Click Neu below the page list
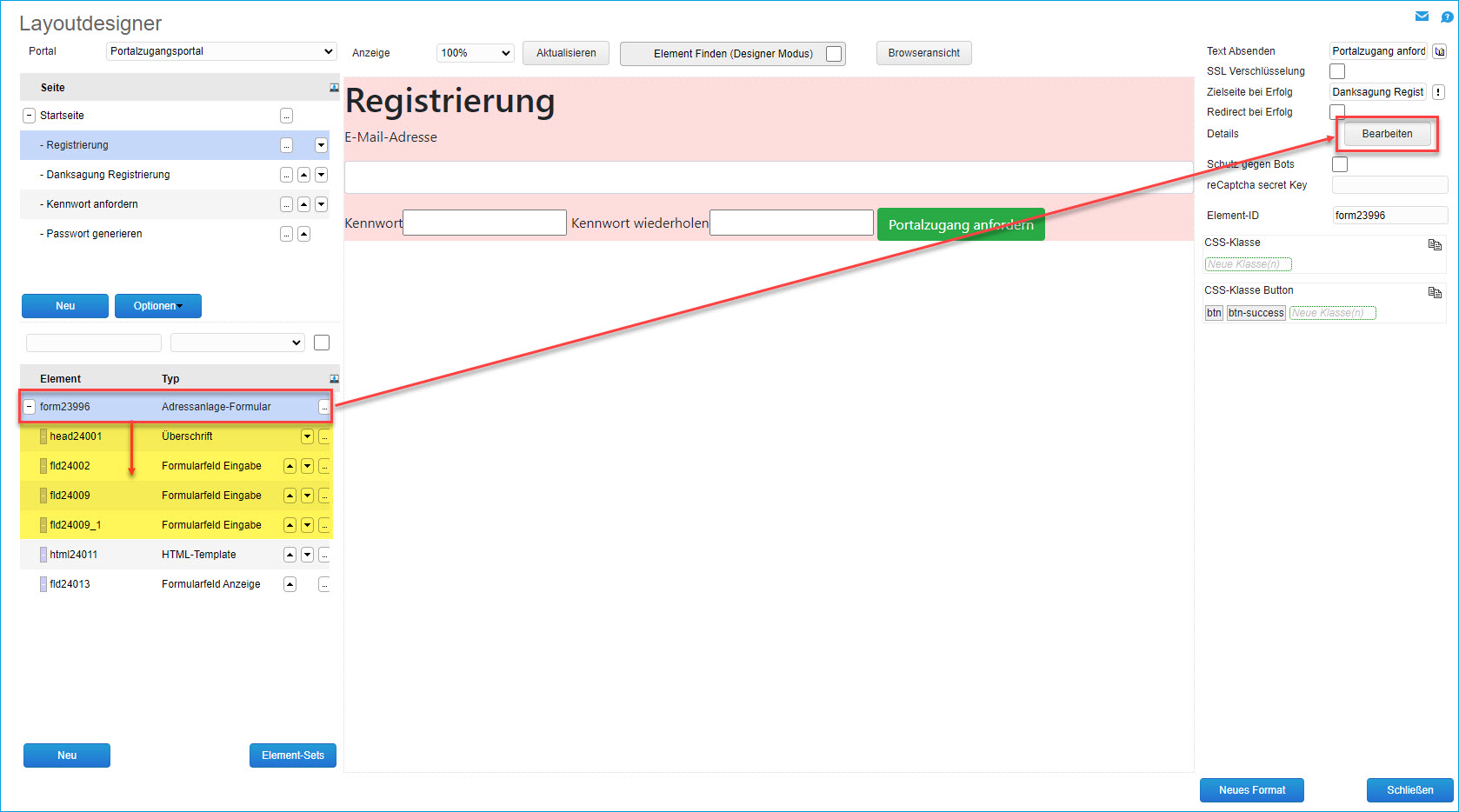This screenshot has width=1459, height=812. click(65, 306)
